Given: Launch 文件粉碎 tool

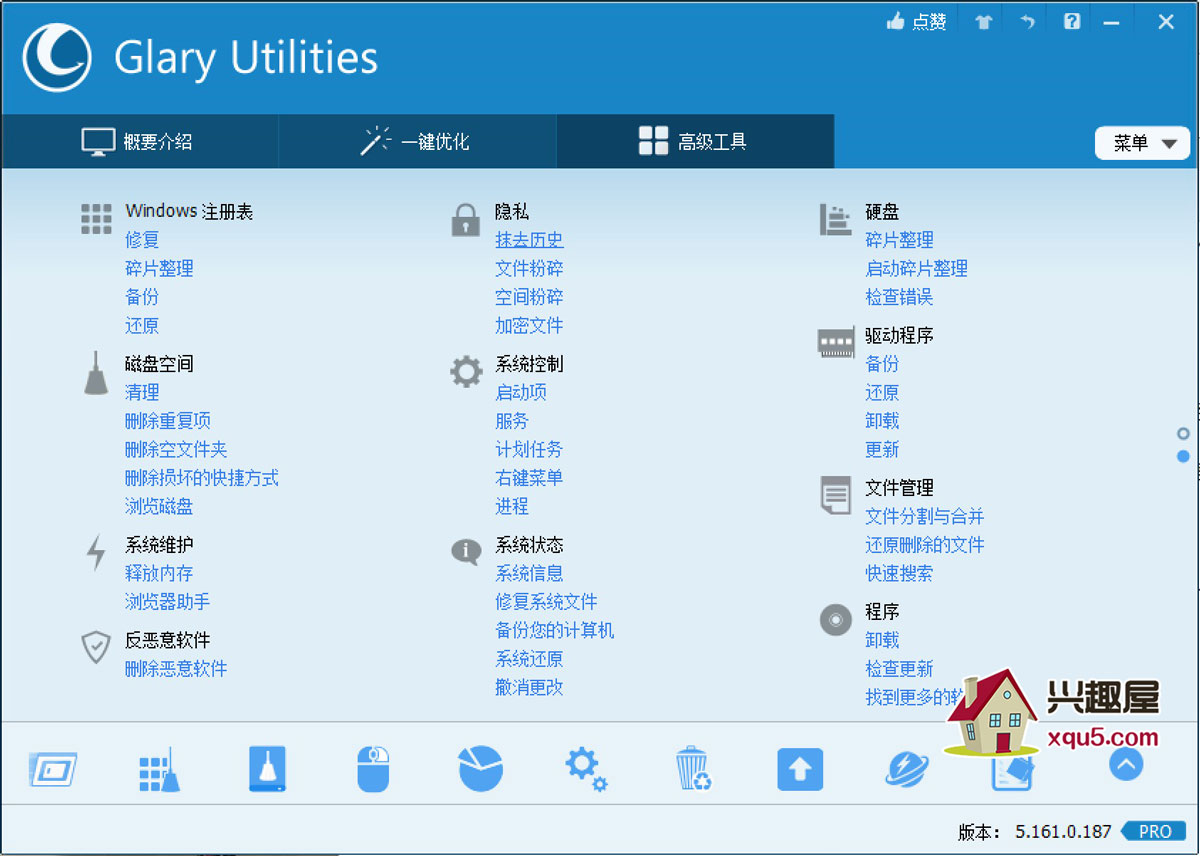Looking at the screenshot, I should click(529, 268).
